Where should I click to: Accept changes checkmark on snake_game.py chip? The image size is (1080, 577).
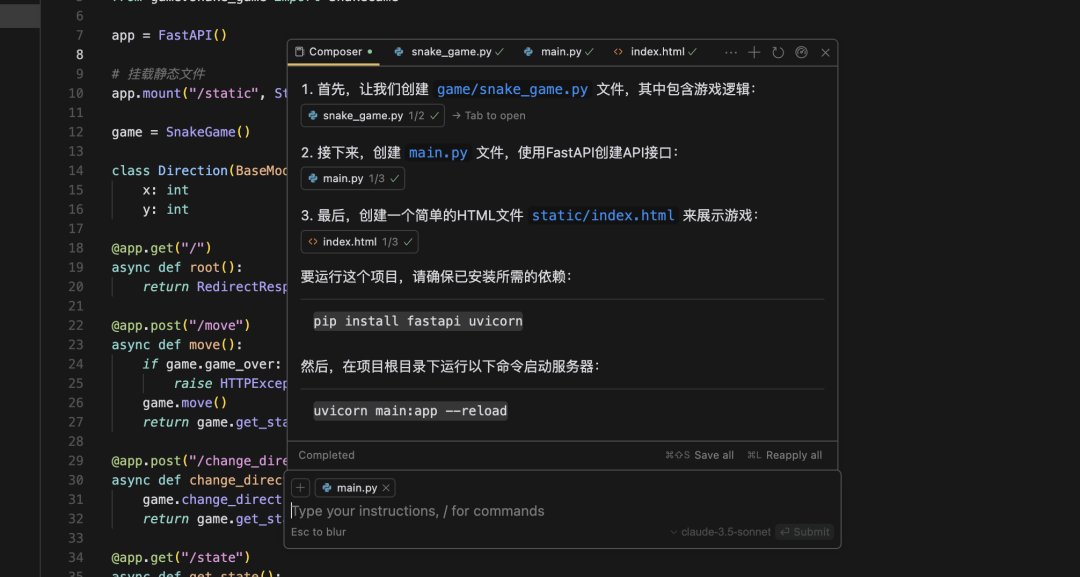click(x=435, y=116)
